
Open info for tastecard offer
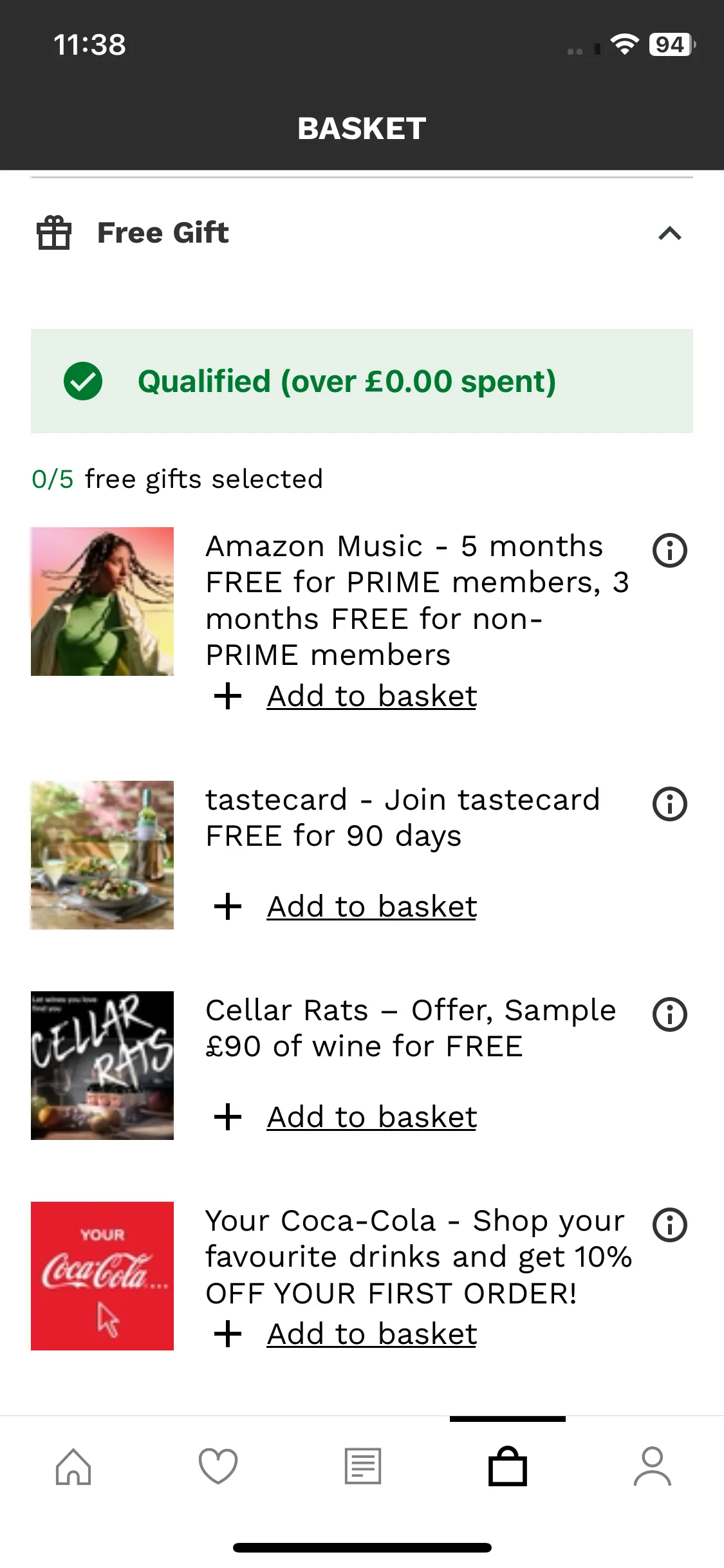click(669, 804)
